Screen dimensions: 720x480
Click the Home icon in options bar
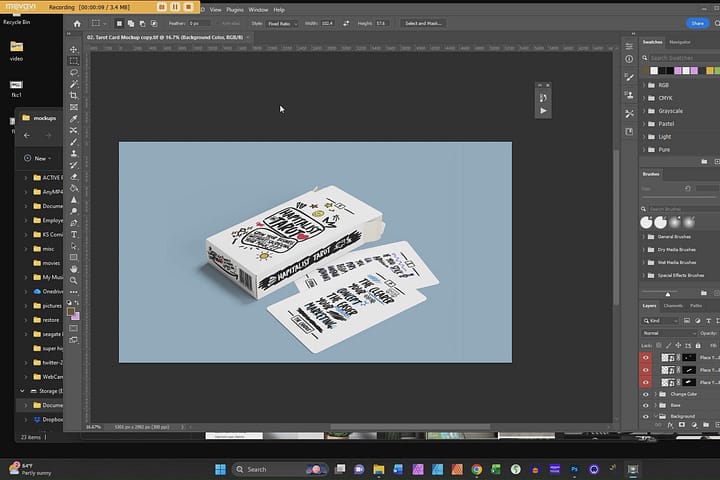pyautogui.click(x=77, y=23)
